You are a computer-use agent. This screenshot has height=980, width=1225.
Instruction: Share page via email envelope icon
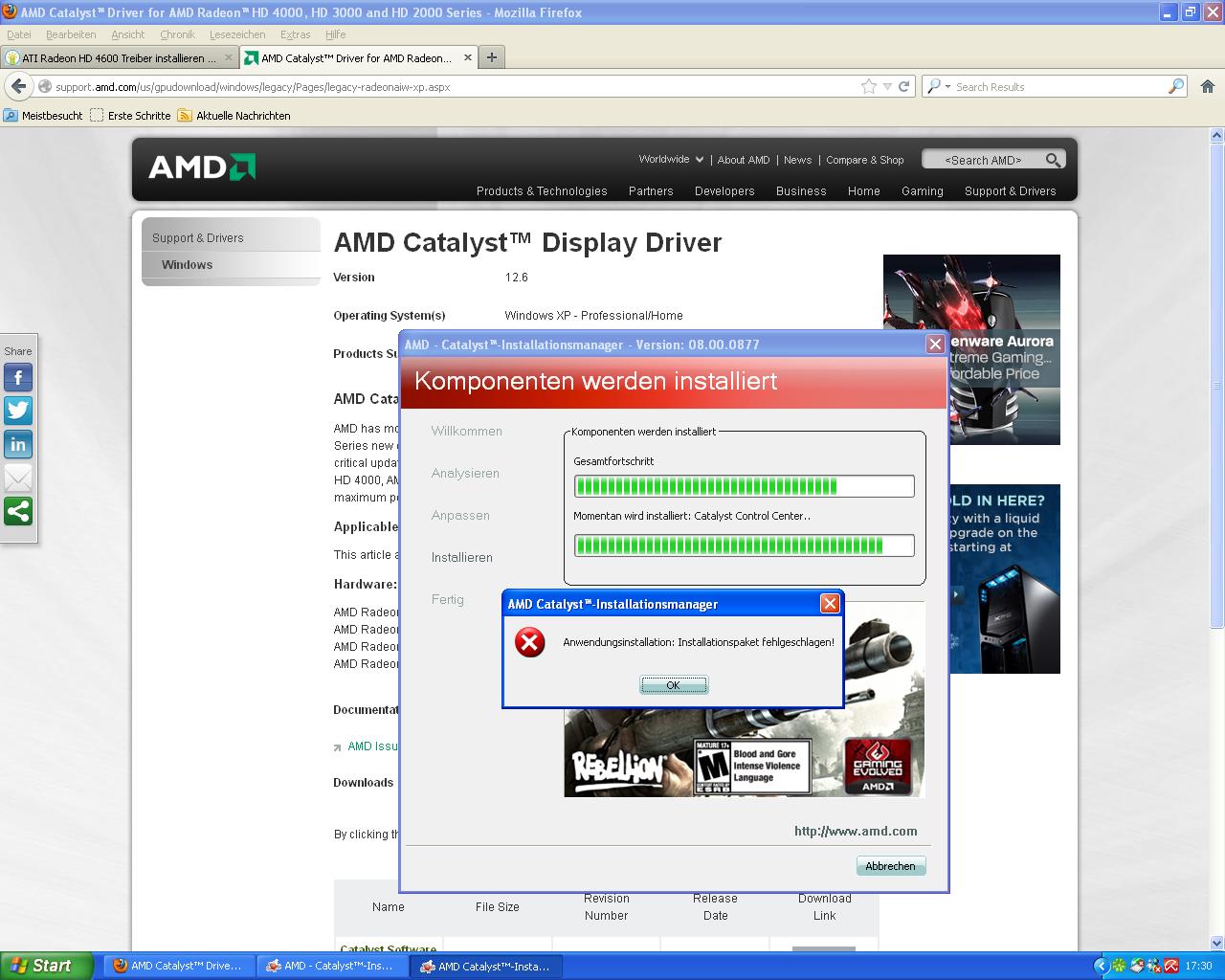18,478
